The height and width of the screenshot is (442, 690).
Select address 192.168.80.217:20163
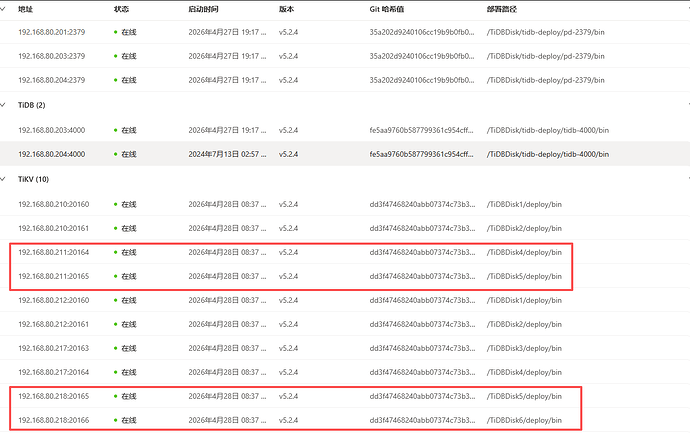click(x=53, y=348)
